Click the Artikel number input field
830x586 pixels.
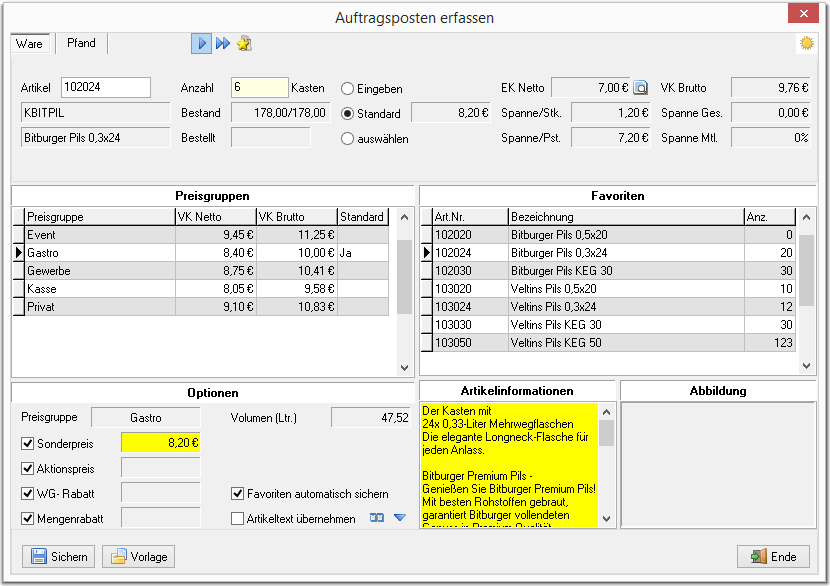coord(106,87)
